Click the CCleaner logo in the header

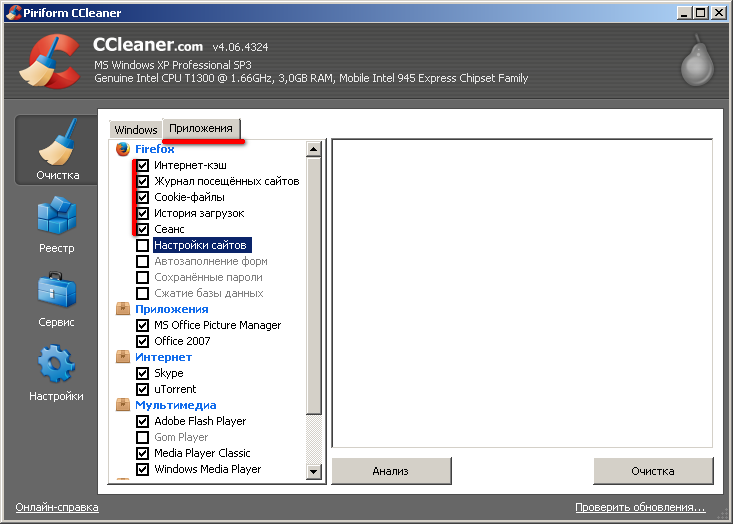click(x=50, y=61)
